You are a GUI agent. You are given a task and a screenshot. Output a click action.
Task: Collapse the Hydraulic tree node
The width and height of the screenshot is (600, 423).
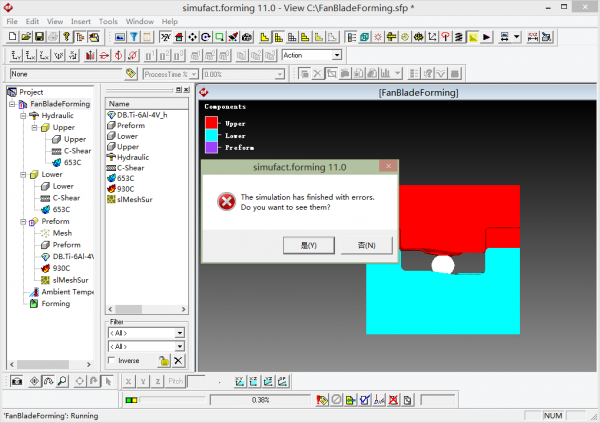(23, 116)
